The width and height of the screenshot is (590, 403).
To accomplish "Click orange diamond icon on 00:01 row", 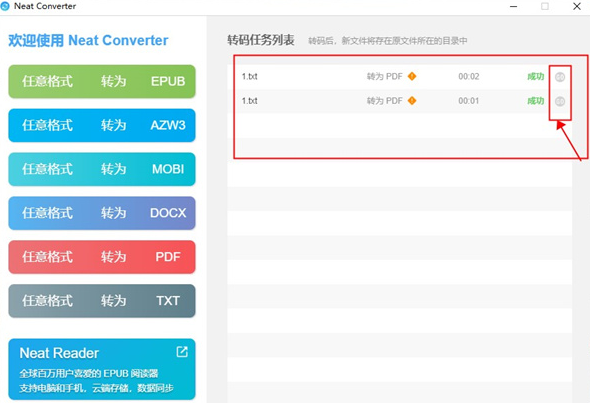I will coord(412,101).
